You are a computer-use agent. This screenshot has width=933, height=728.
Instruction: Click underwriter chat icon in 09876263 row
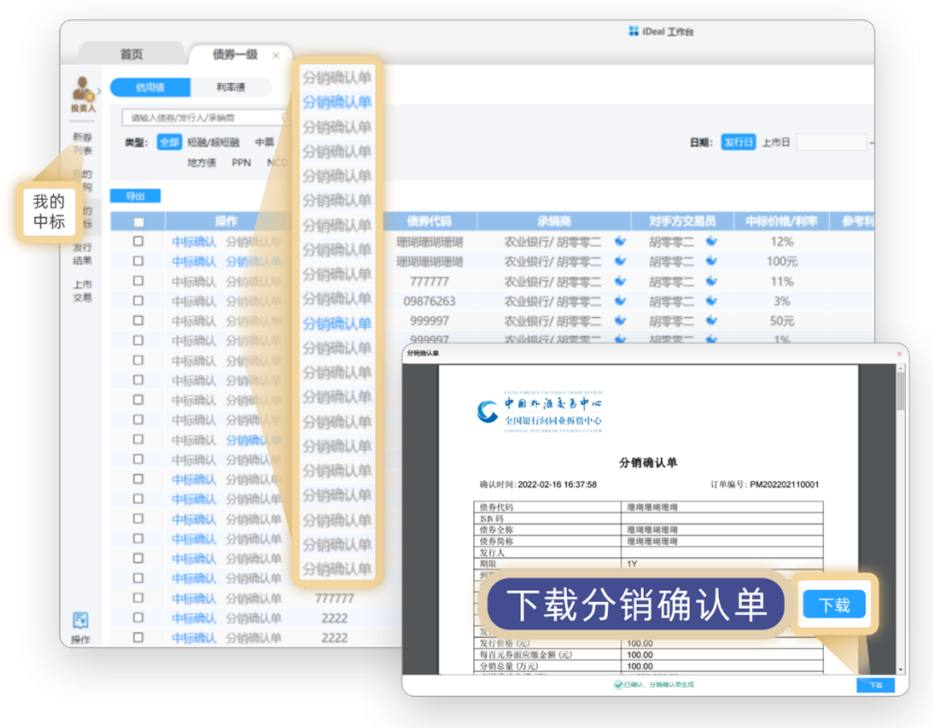click(x=620, y=301)
